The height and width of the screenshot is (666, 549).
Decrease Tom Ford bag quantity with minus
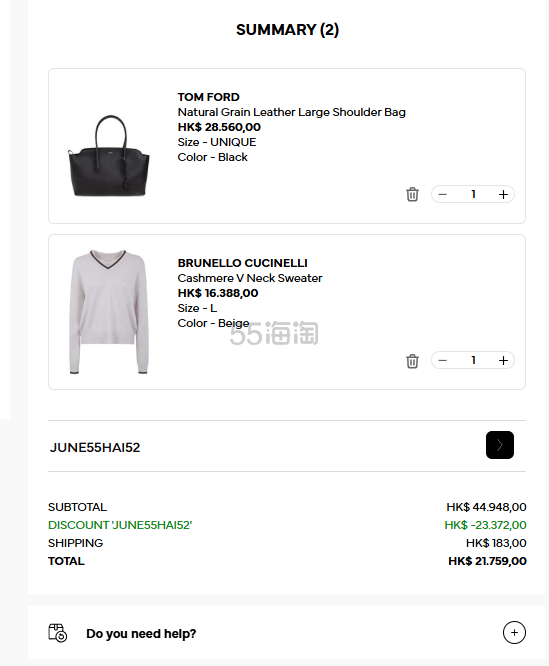point(442,194)
